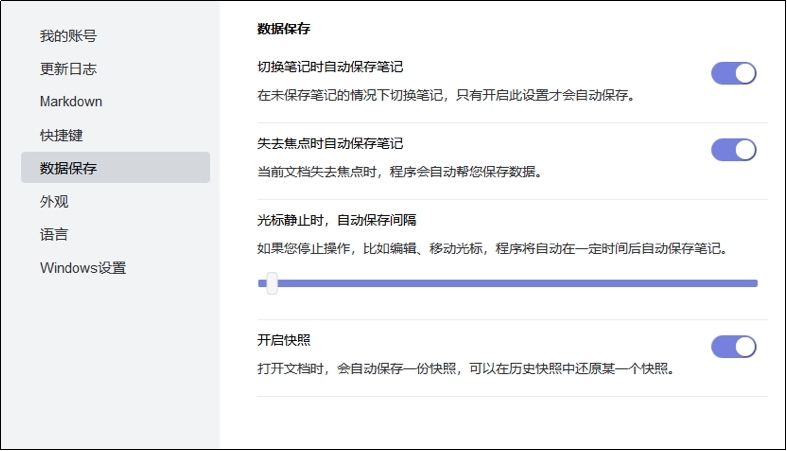Click the auto-save interval slider handle
Viewport: 787px width, 451px height.
pyautogui.click(x=271, y=284)
